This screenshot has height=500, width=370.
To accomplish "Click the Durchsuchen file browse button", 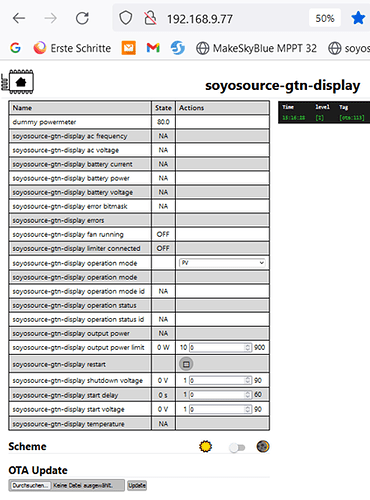I will [x=30, y=485].
